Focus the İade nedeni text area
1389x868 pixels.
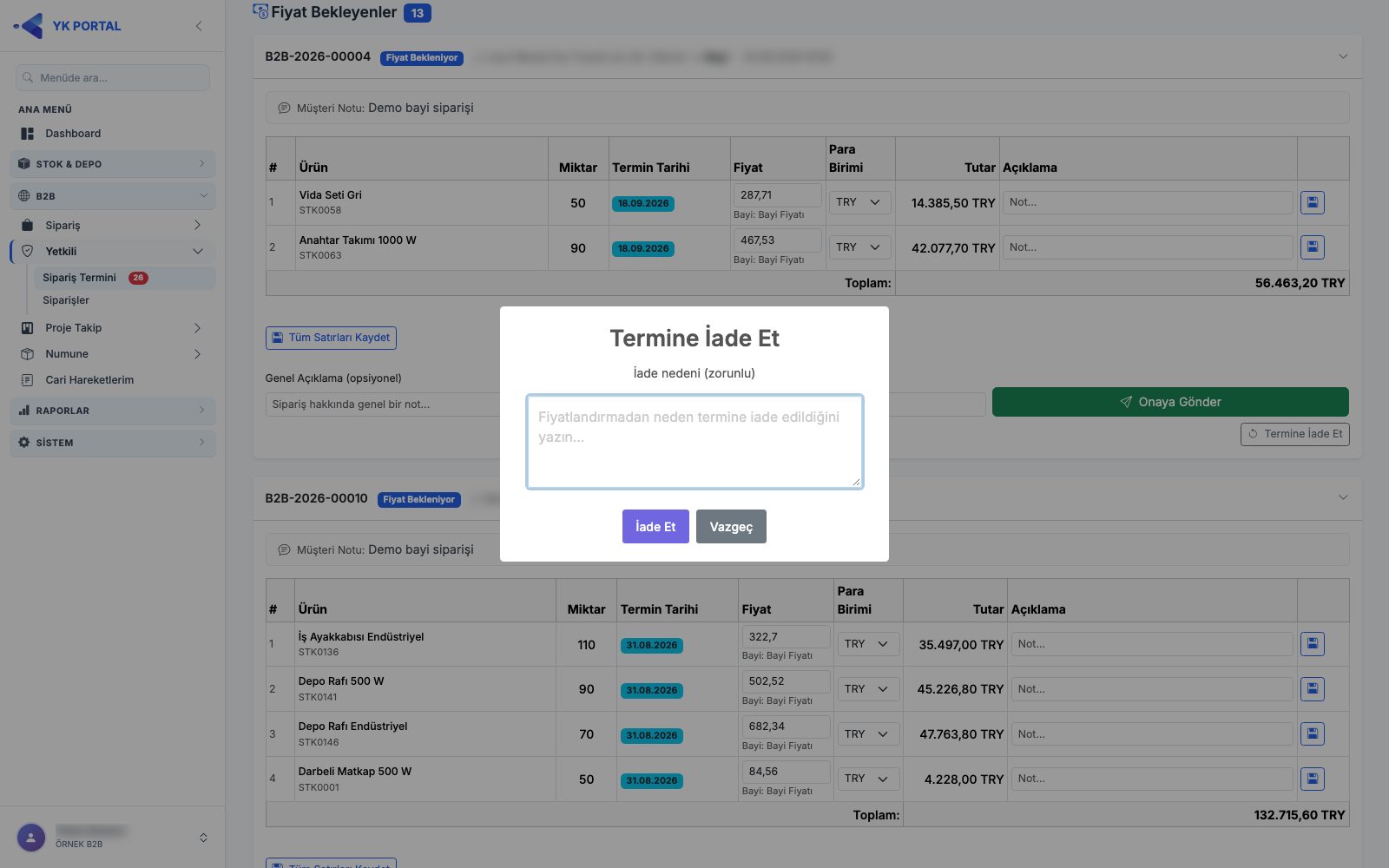[694, 442]
